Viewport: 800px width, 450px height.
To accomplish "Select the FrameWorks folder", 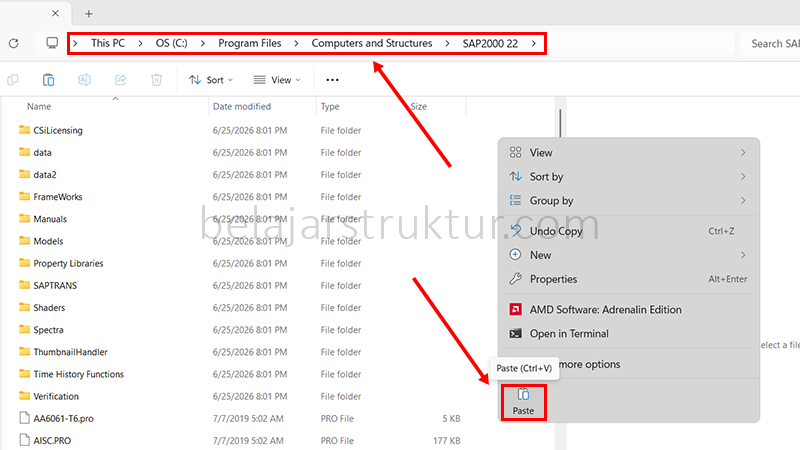I will pyautogui.click(x=58, y=196).
